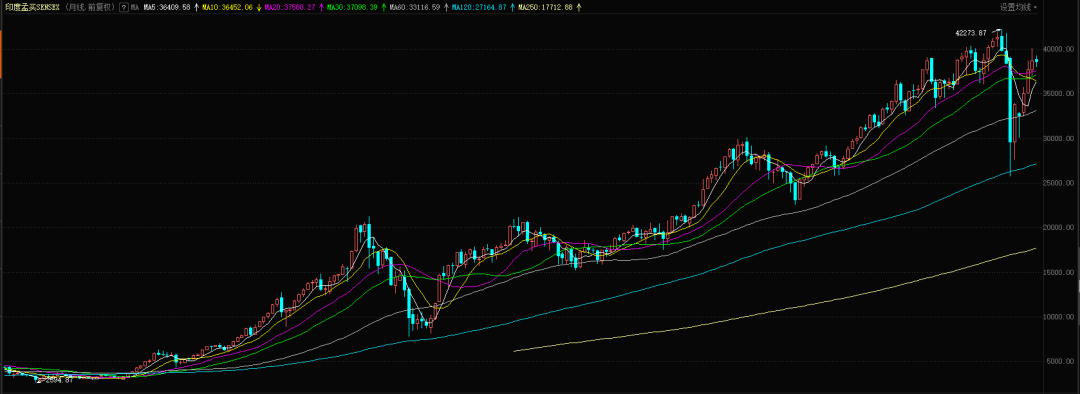Click the MA250:17712.88 indicator label

[x=546, y=7]
